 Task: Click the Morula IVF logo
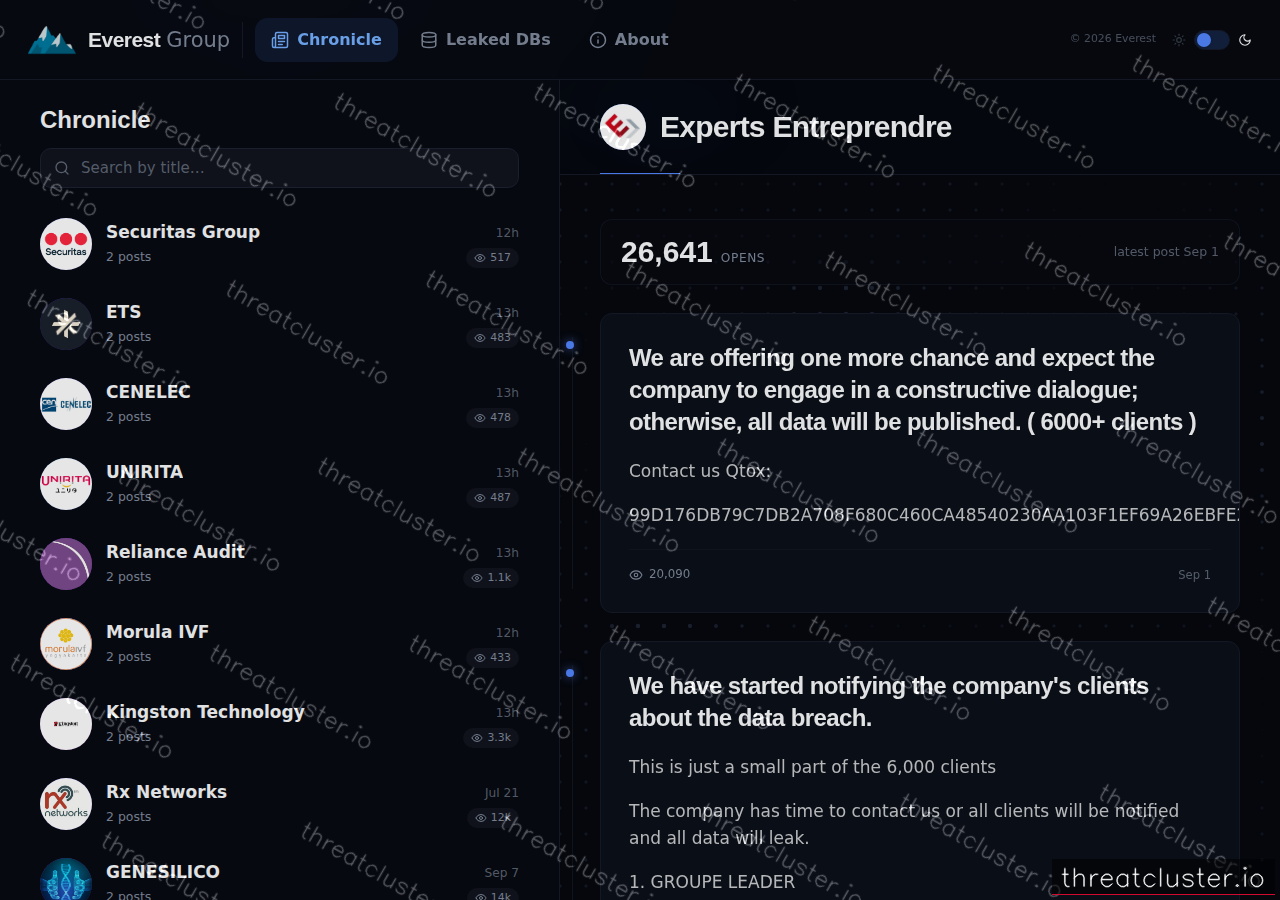(x=66, y=644)
